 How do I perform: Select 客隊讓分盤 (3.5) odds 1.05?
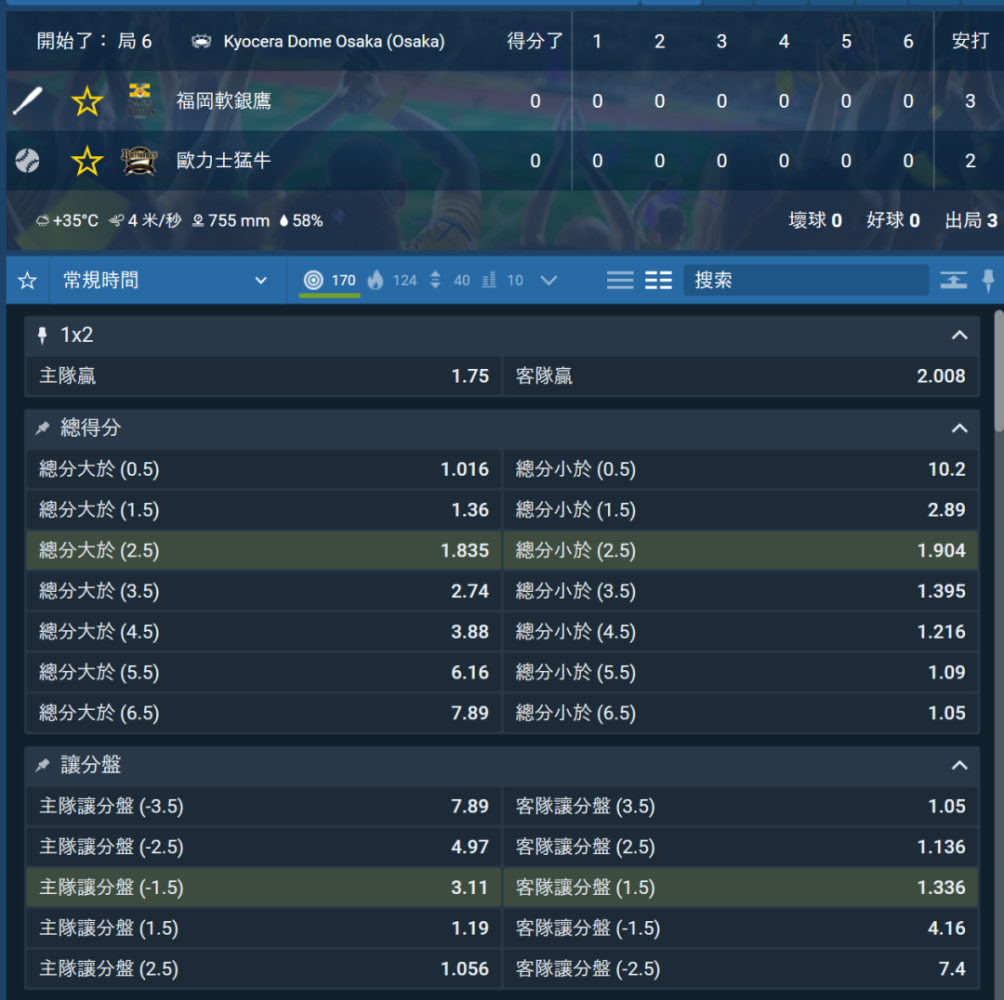[x=740, y=807]
